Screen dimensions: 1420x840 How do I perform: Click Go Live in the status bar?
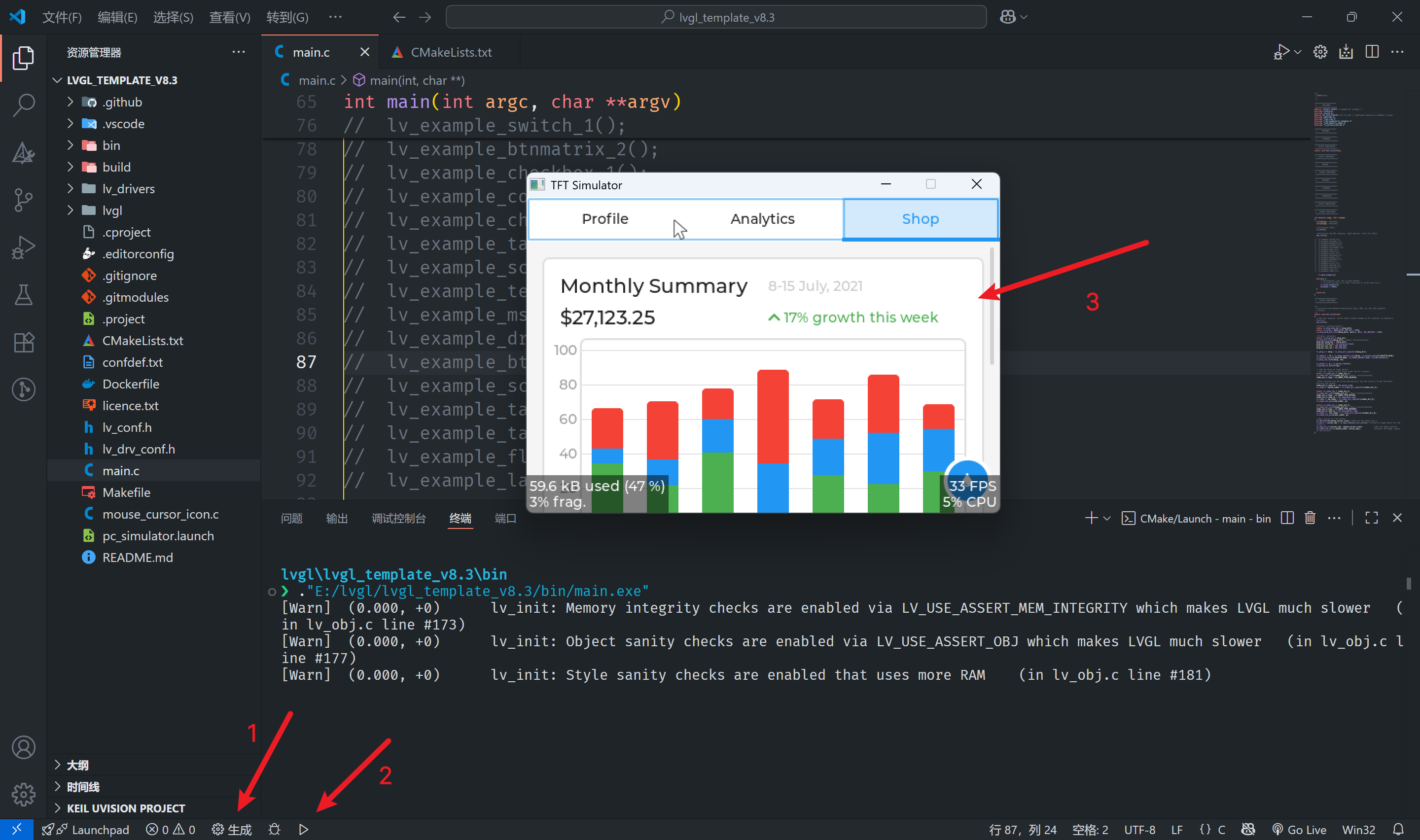tap(1299, 829)
